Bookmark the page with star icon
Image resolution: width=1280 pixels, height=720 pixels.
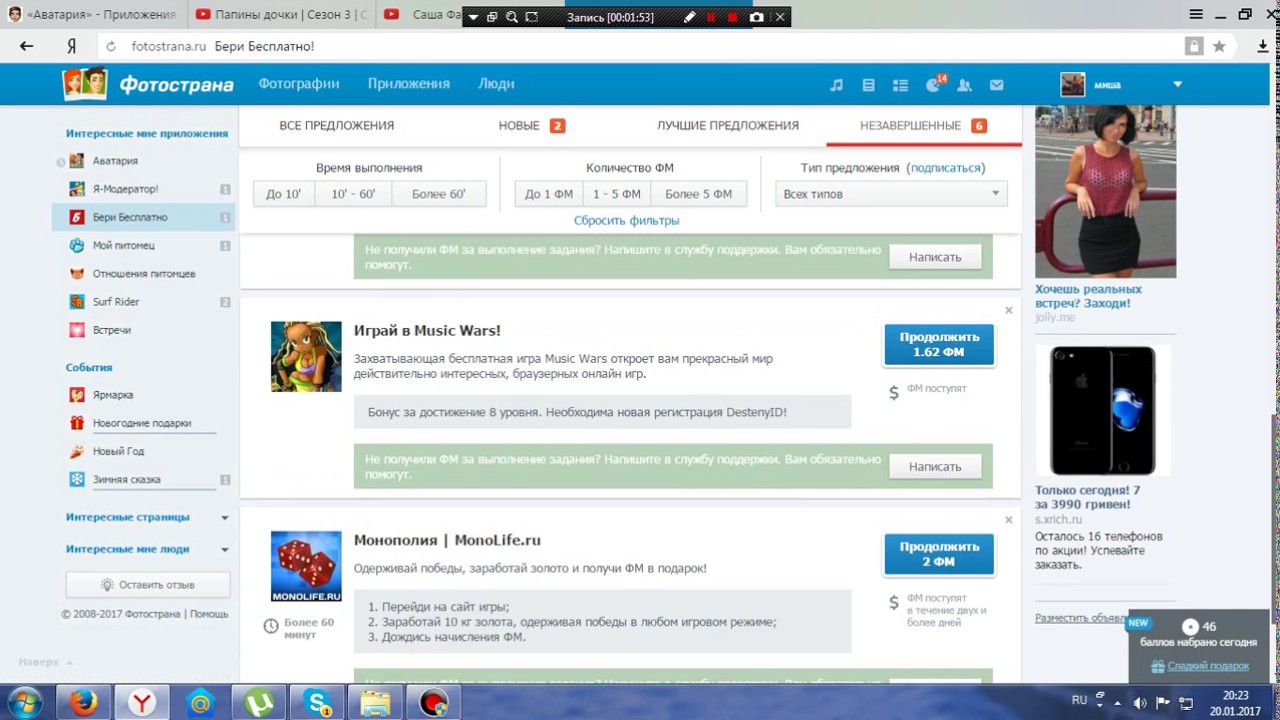tap(1219, 46)
